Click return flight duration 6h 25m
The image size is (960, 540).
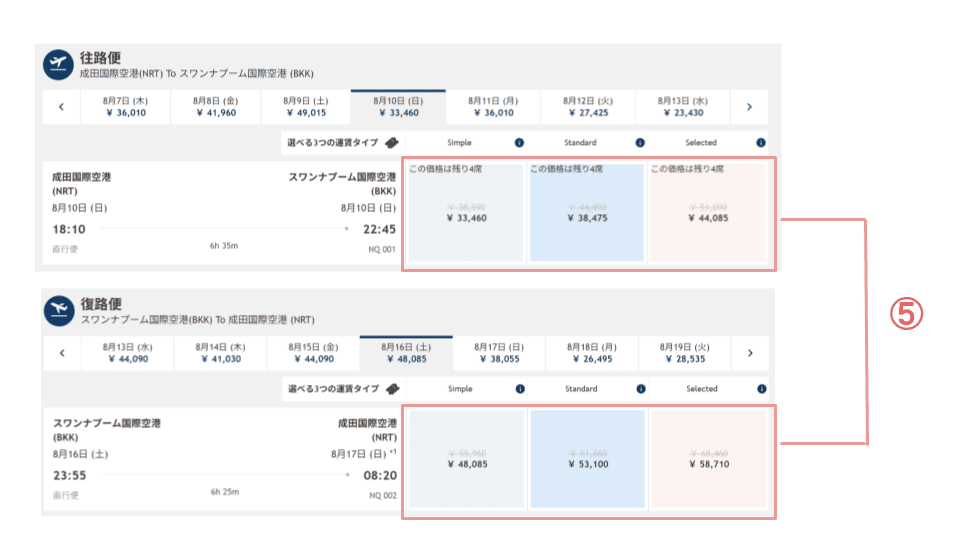(225, 492)
